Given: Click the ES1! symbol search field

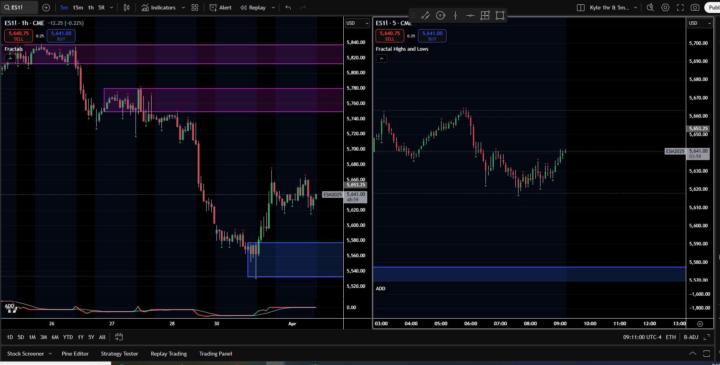Looking at the screenshot, I should click(19, 7).
